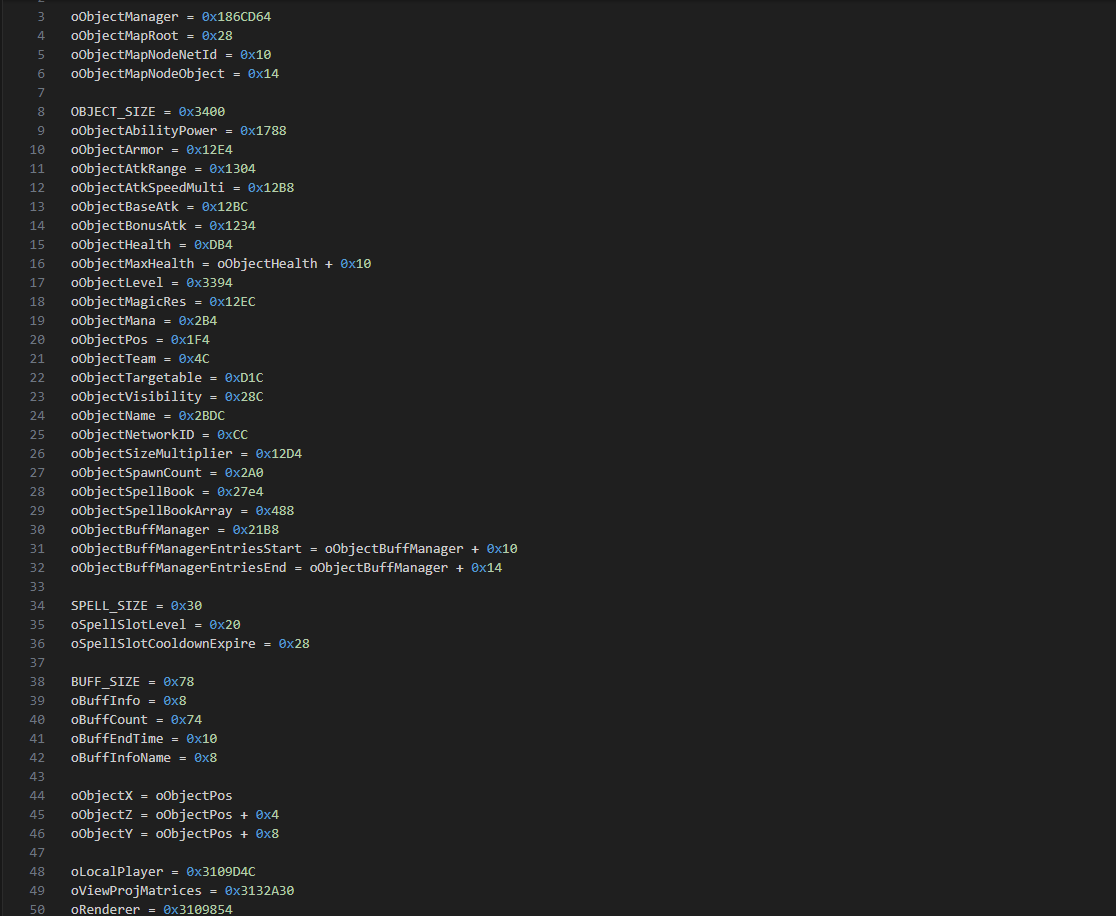Click oObjectBuffManagerEntriesEnd variable

coord(179,567)
